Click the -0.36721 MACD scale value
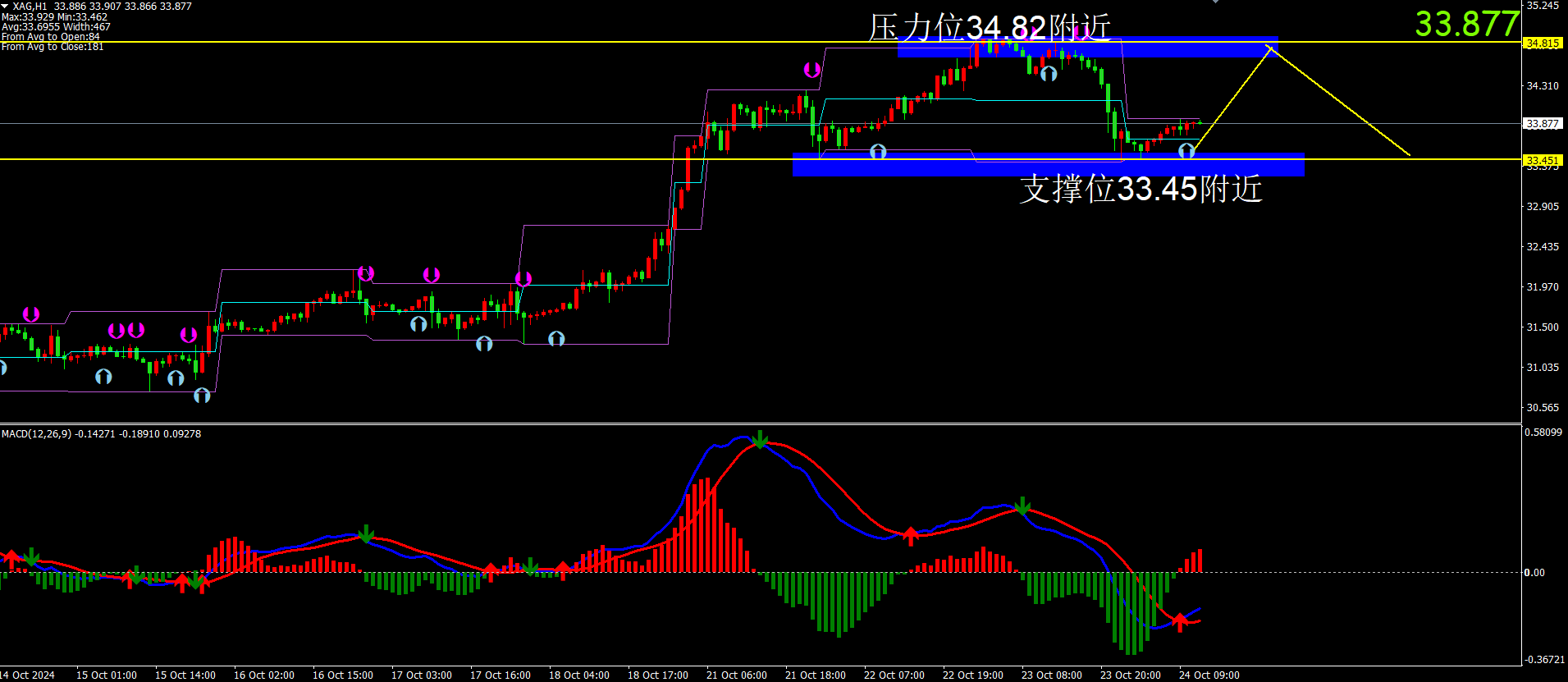1568x682 pixels. [1544, 659]
